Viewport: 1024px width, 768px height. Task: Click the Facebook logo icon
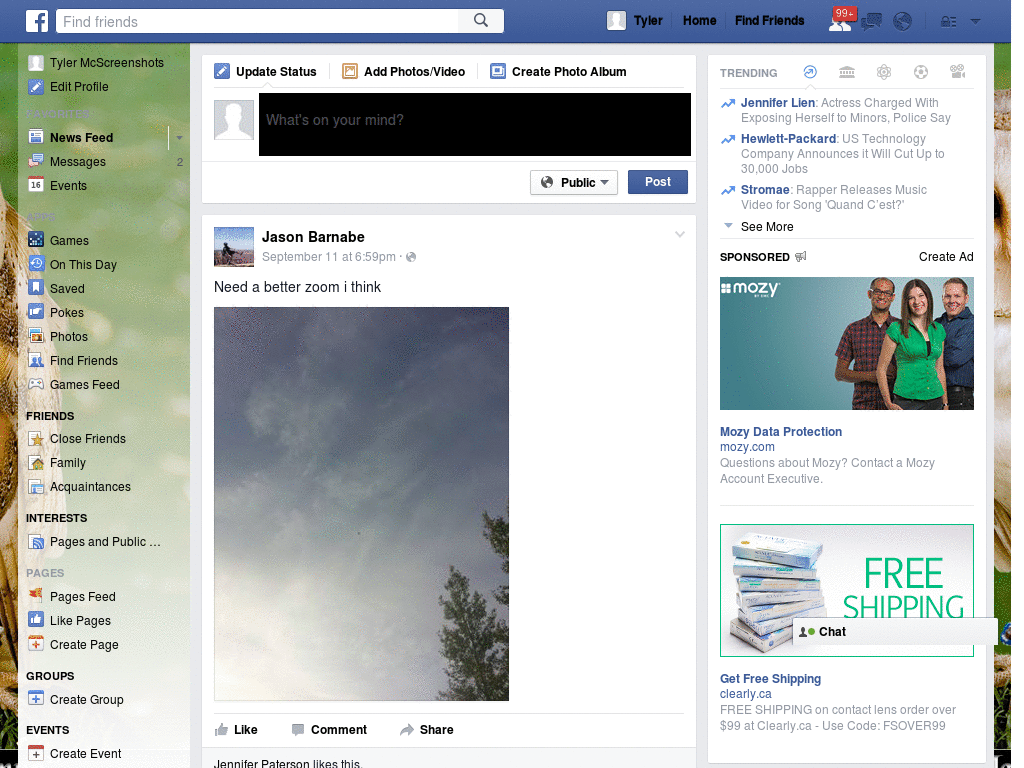[37, 21]
